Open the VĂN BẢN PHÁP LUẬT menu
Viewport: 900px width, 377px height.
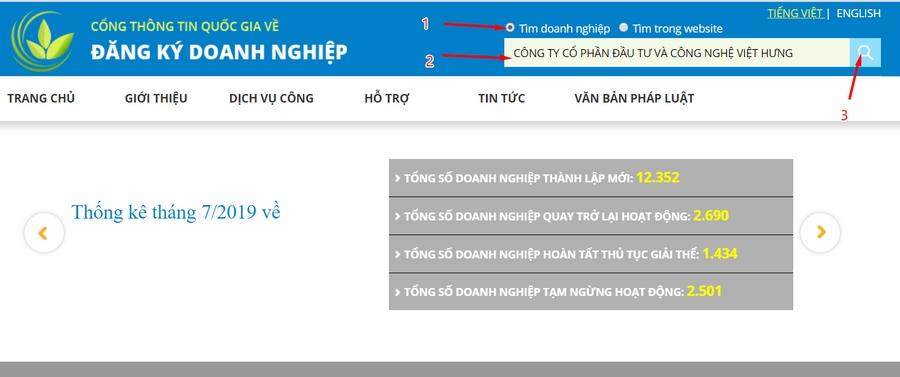634,98
